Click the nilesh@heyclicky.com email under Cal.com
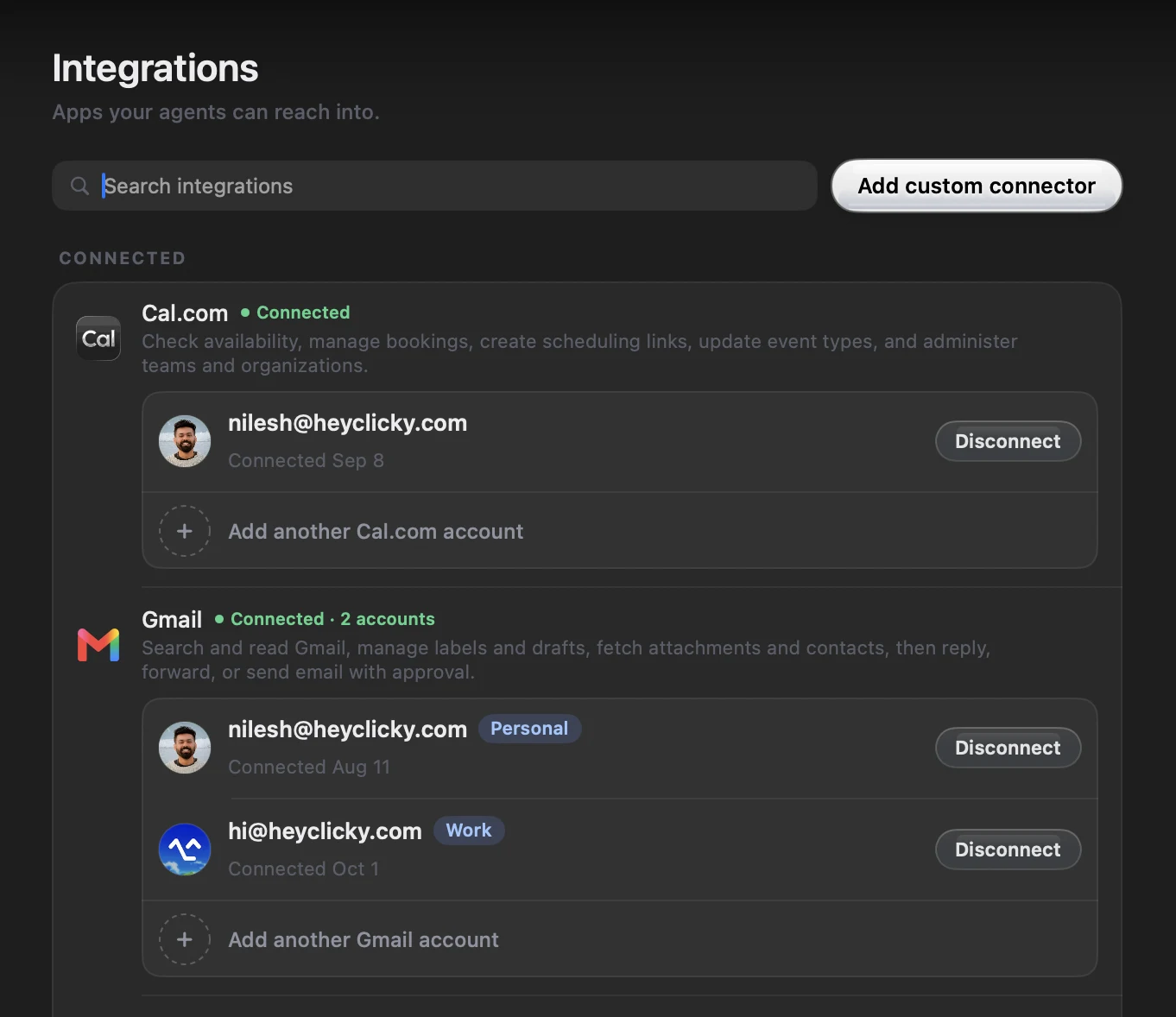The image size is (1176, 1017). [347, 423]
